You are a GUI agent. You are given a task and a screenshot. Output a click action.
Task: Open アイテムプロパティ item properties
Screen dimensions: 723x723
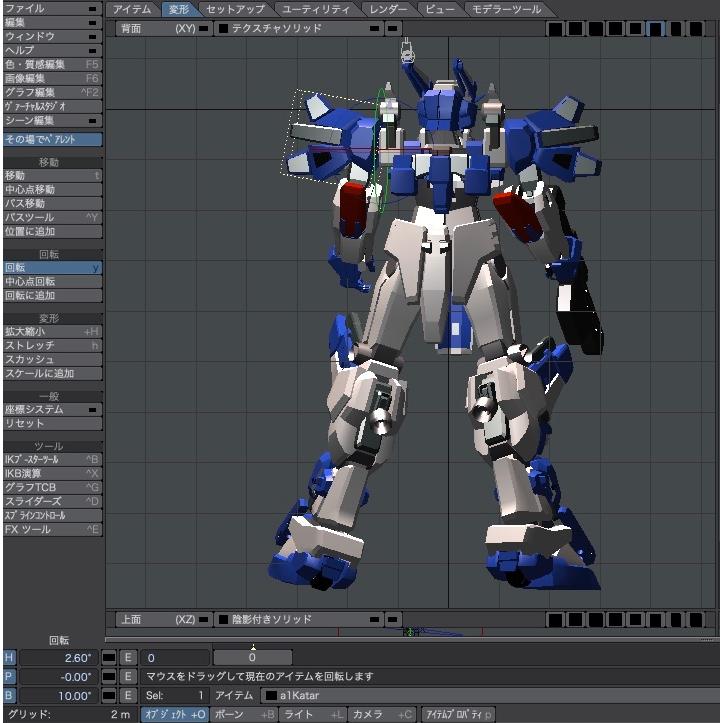pyautogui.click(x=458, y=714)
